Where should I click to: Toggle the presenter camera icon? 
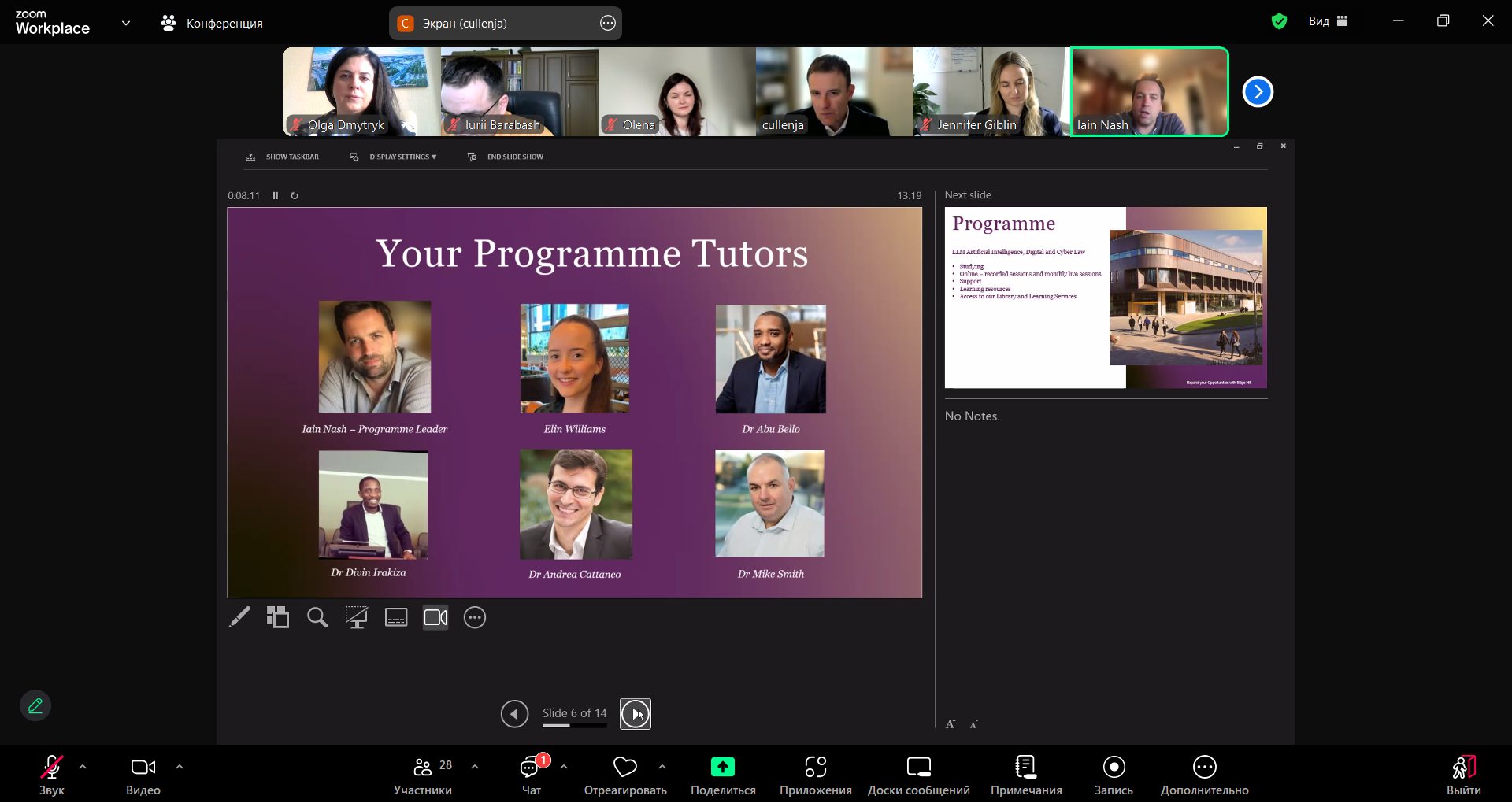pos(435,618)
